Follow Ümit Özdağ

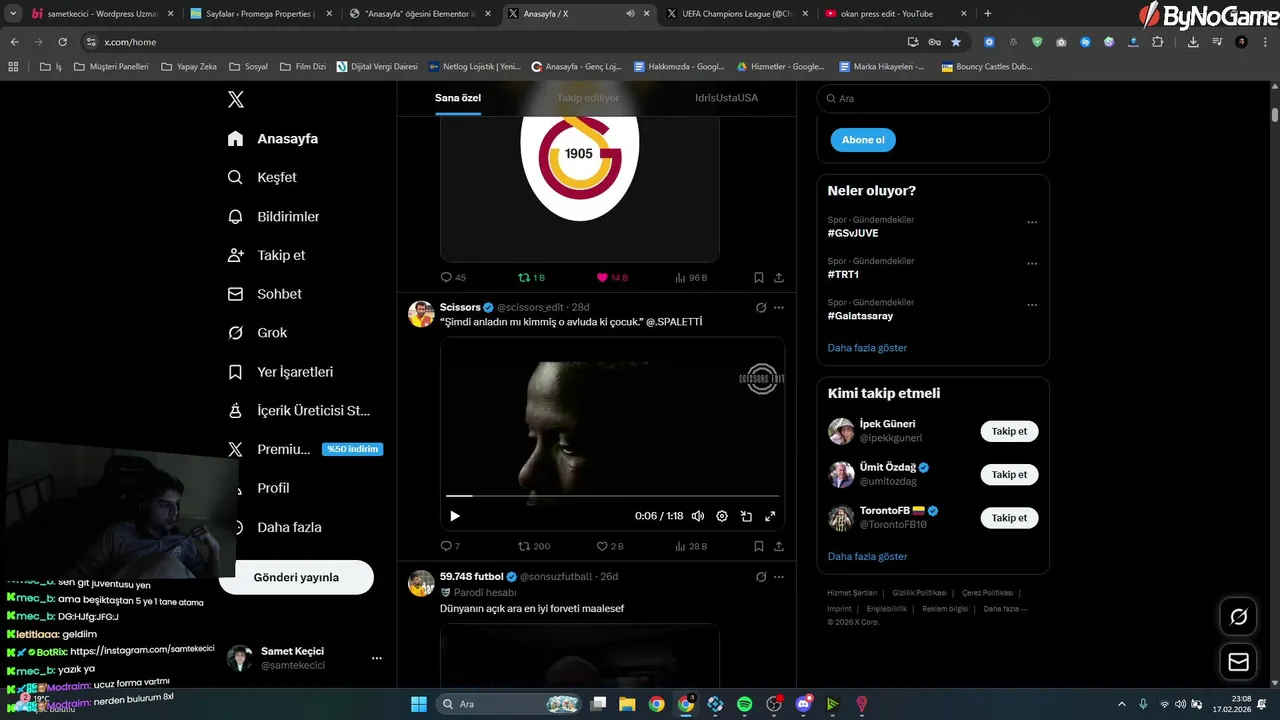[1009, 474]
